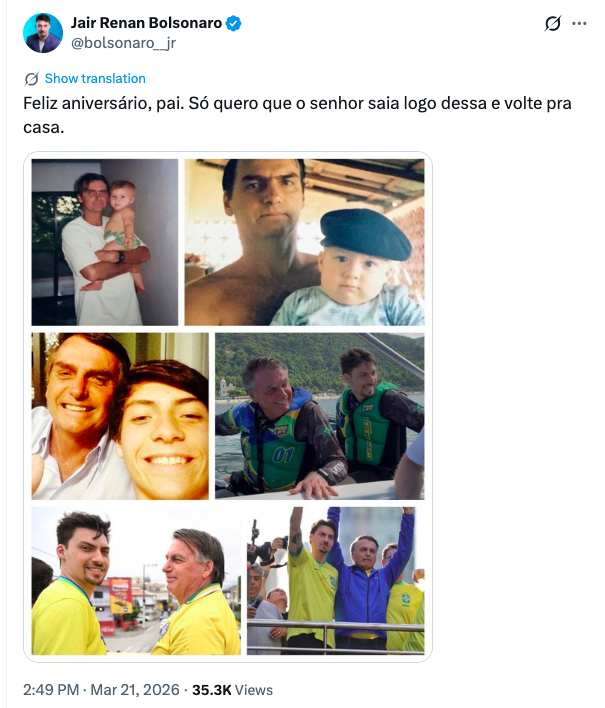Screen dimensions: 605x708
Task: Open the three-dot more options menu
Action: point(579,23)
